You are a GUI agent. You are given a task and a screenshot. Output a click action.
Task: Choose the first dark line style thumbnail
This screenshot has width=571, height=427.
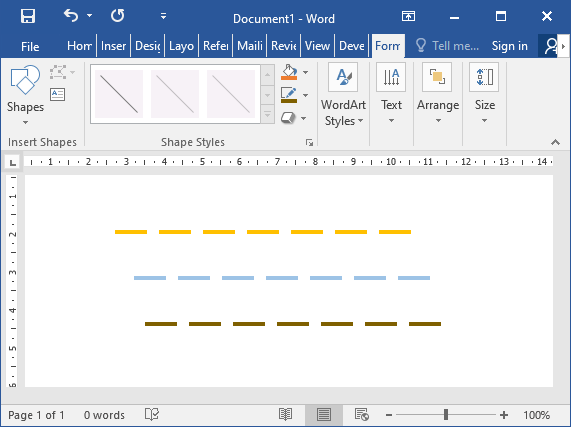119,94
